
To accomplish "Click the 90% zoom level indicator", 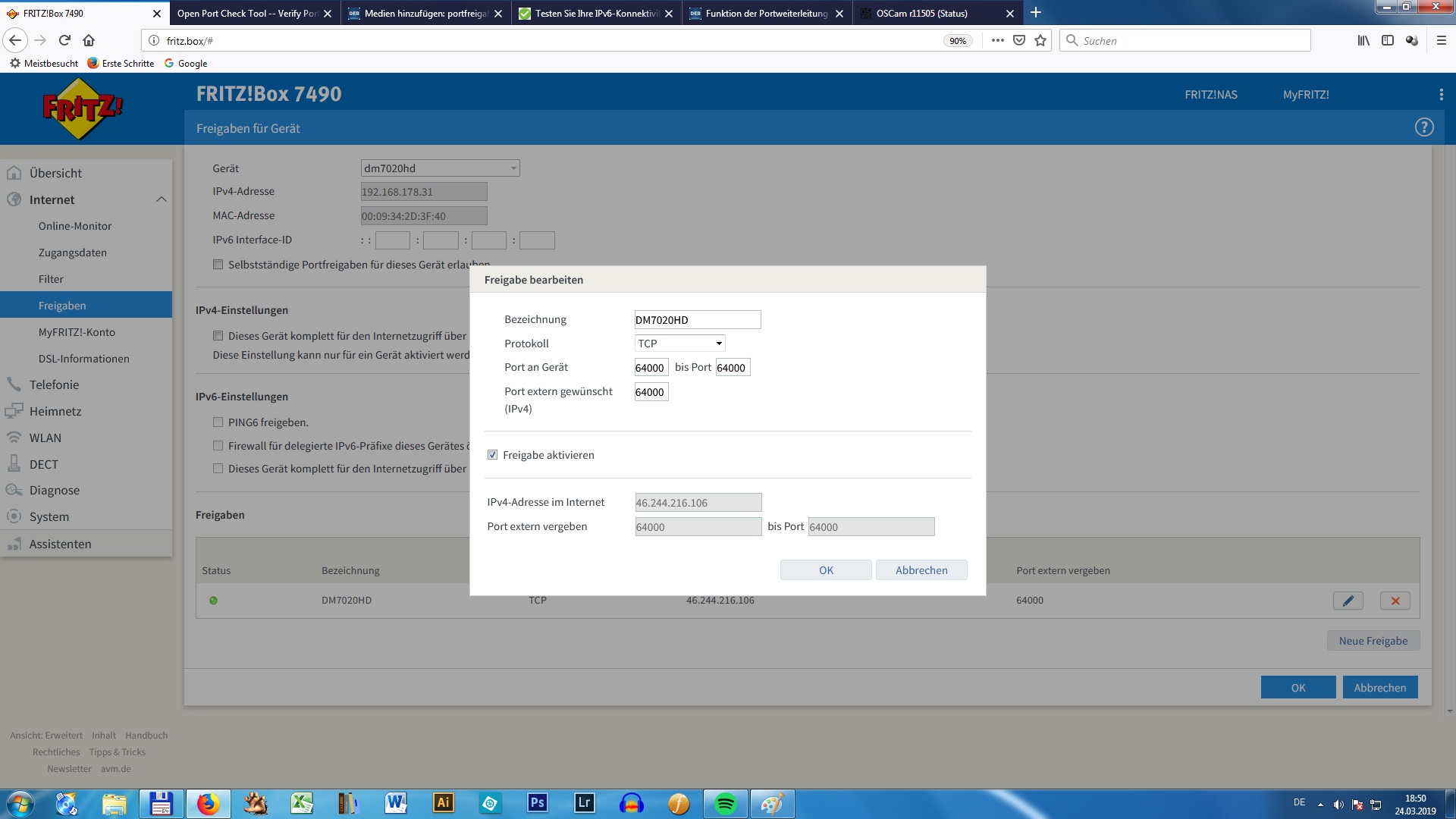I will (x=958, y=41).
